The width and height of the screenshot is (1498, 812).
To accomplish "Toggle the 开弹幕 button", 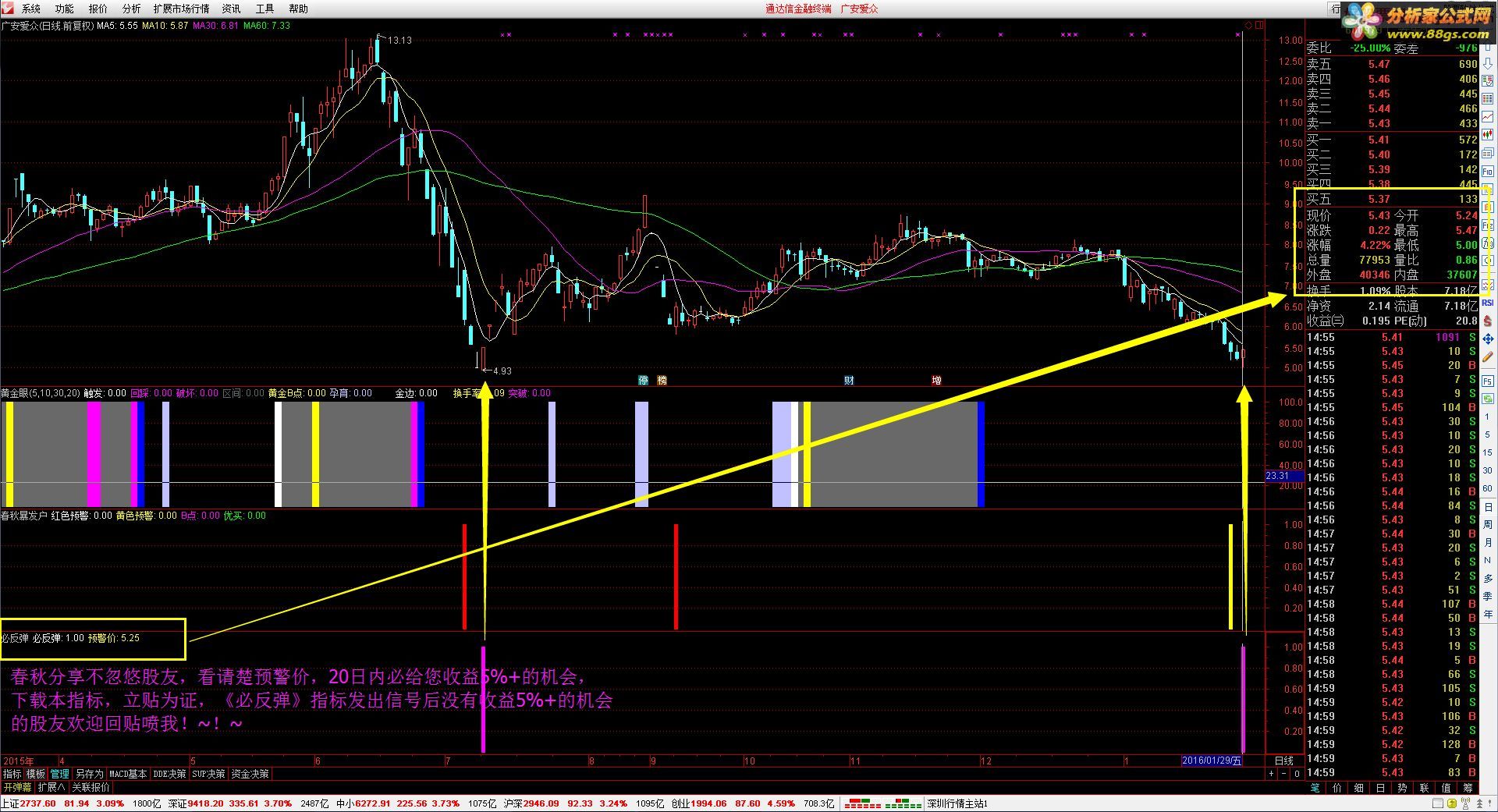I will tap(17, 787).
